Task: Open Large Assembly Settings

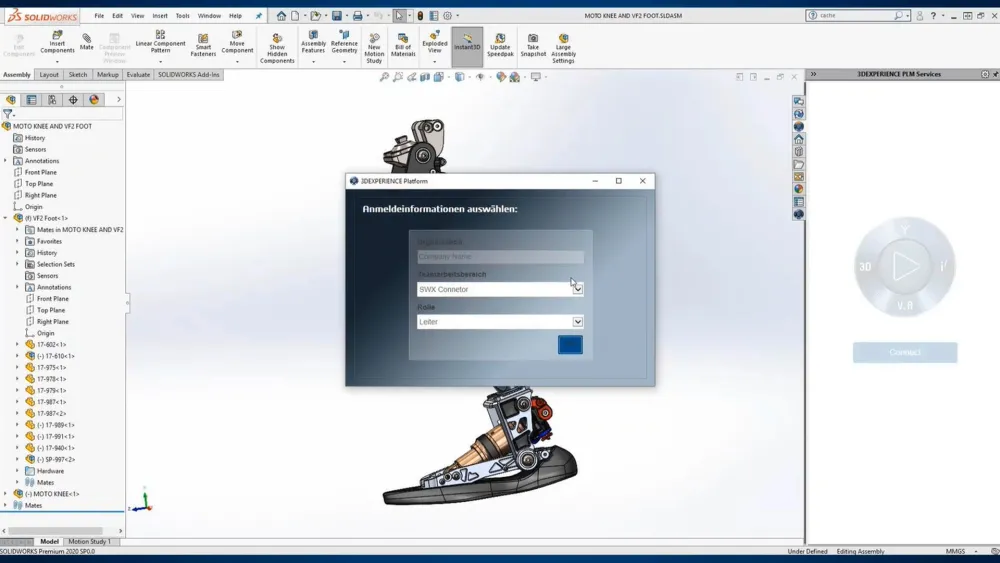Action: [x=563, y=48]
